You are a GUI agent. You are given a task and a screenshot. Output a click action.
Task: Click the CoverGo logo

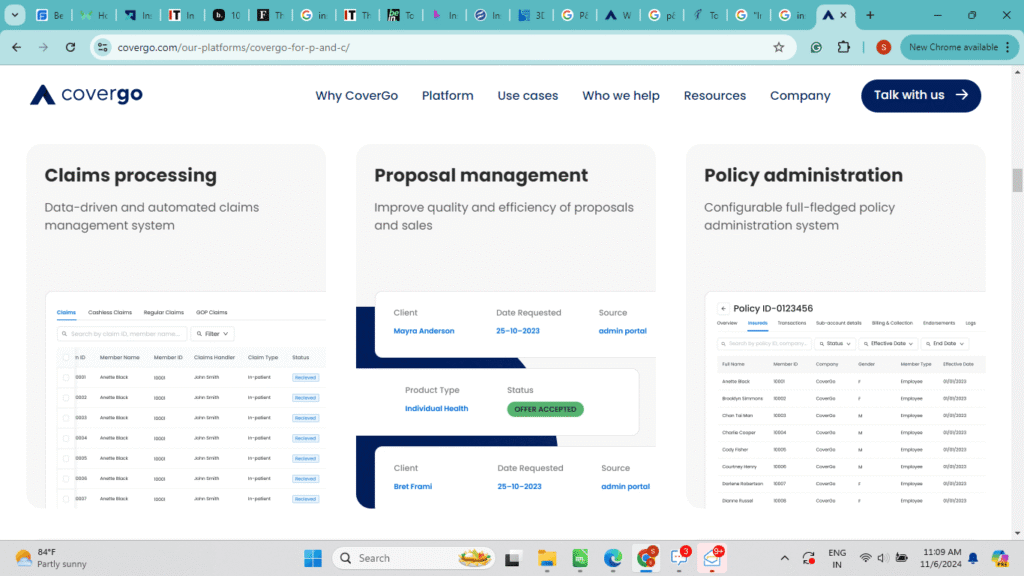point(86,95)
